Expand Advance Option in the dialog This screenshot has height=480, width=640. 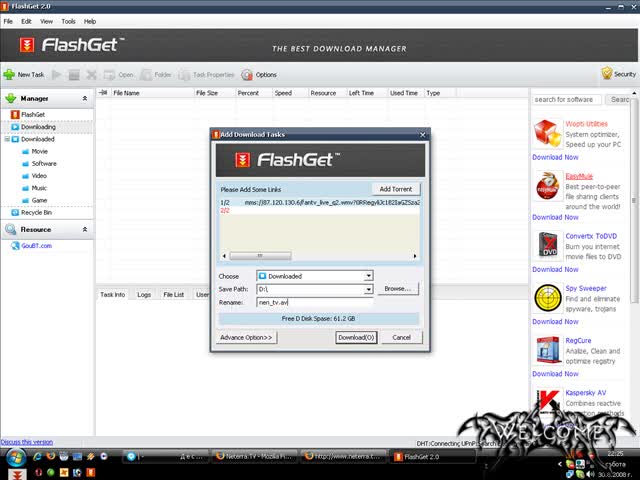(x=246, y=338)
